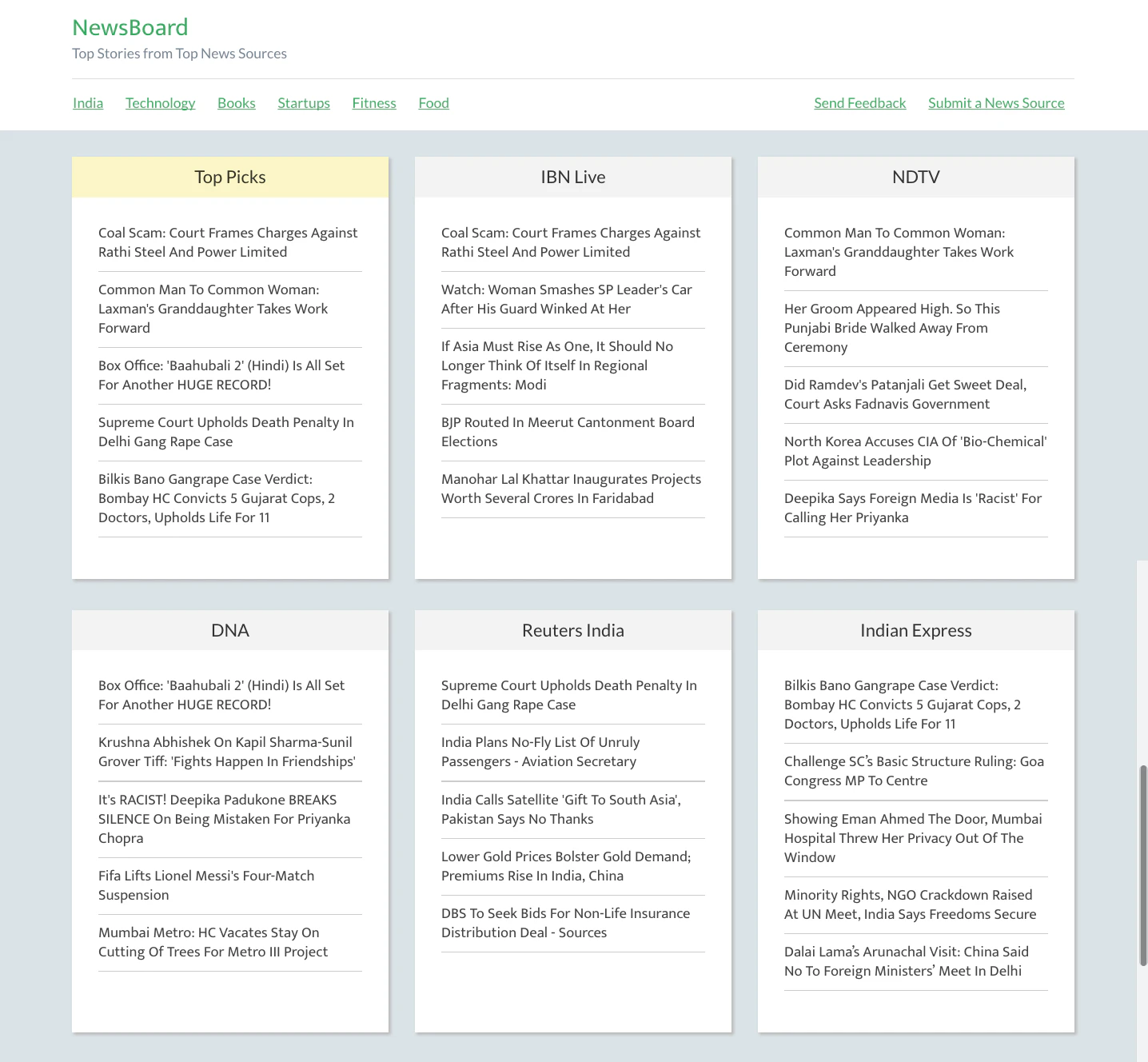Viewport: 1148px width, 1062px height.
Task: Read the Lionel Messi suspension story on DNA
Action: point(206,885)
